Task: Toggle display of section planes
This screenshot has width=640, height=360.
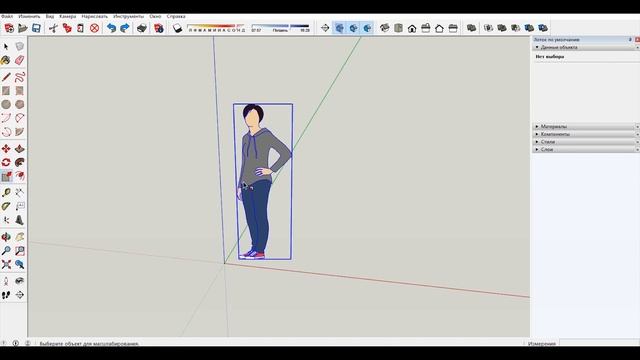Action: pyautogui.click(x=340, y=28)
